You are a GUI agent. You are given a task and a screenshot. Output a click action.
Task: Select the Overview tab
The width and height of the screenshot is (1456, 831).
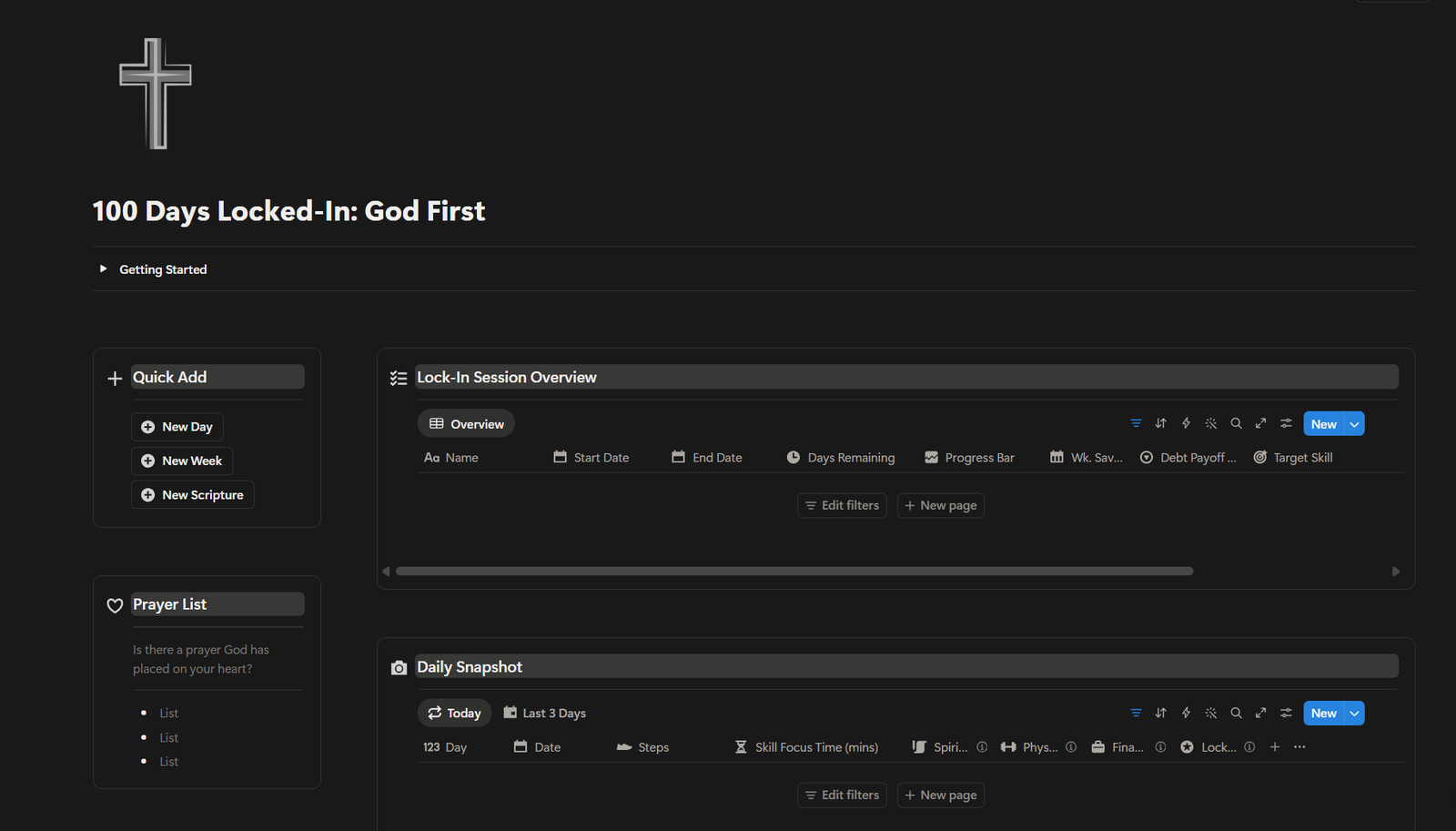[466, 424]
